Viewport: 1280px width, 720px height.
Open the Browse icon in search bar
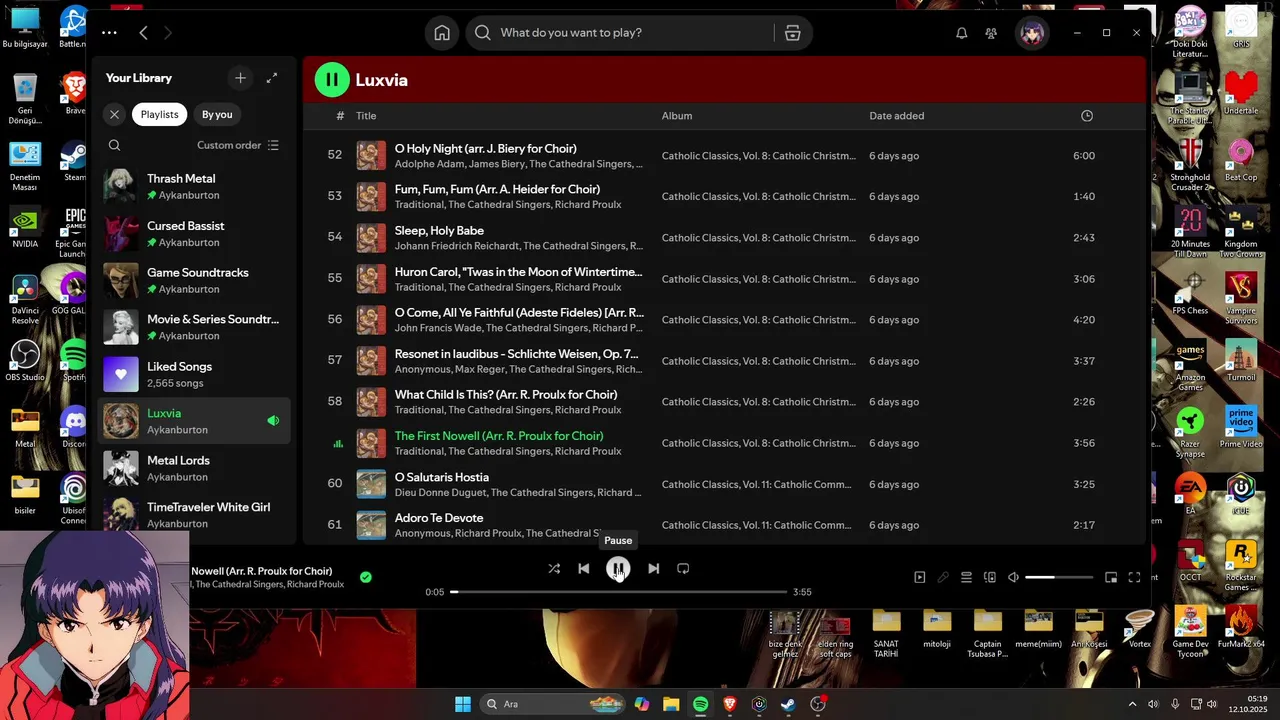(792, 33)
